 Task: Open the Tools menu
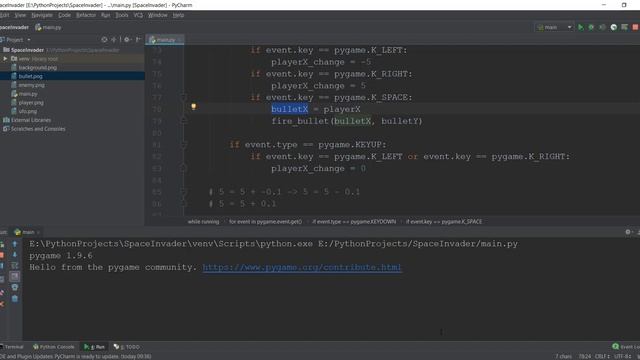(x=122, y=15)
